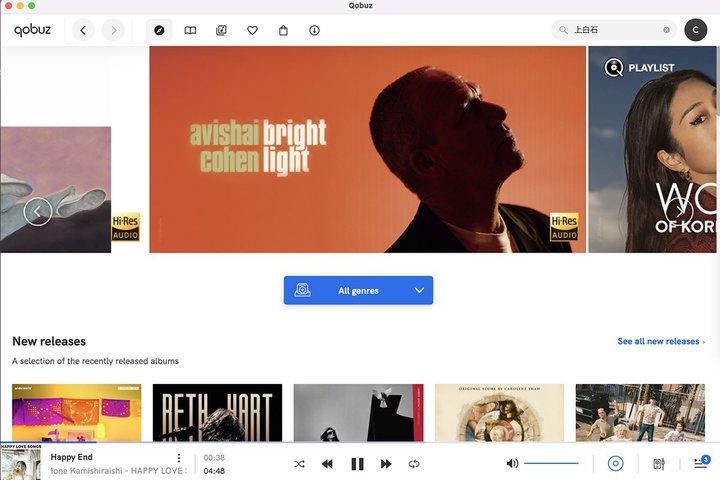Show previous carousel slide
This screenshot has height=480, width=720.
coord(38,211)
